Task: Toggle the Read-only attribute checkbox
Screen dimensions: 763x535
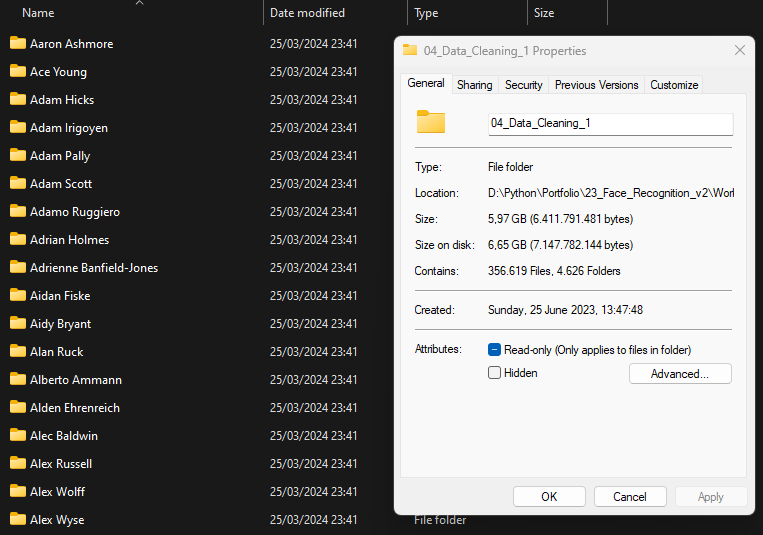Action: point(494,350)
